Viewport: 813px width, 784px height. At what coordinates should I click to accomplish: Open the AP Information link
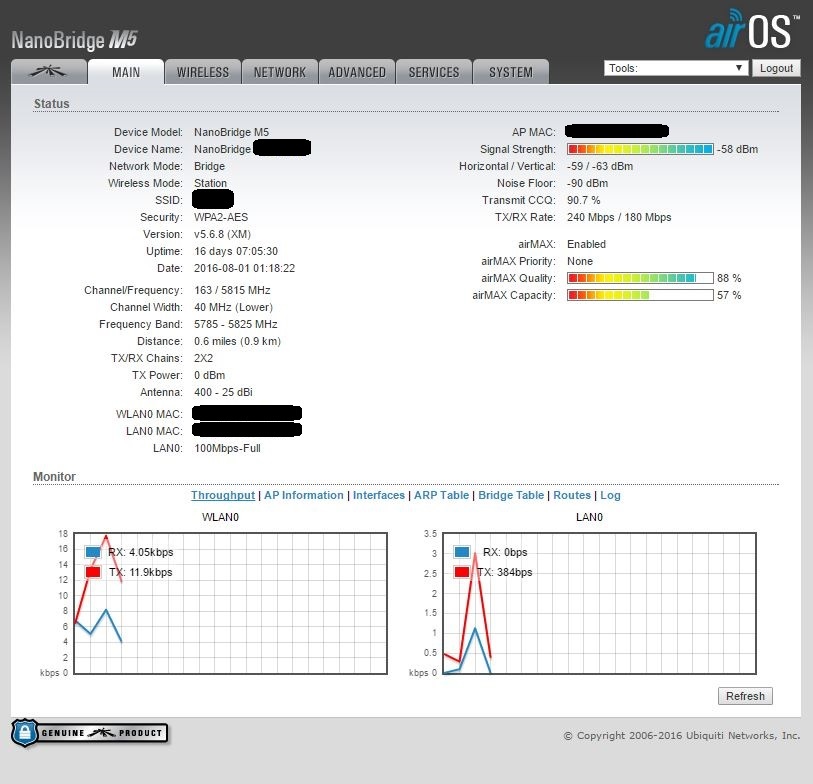point(303,495)
